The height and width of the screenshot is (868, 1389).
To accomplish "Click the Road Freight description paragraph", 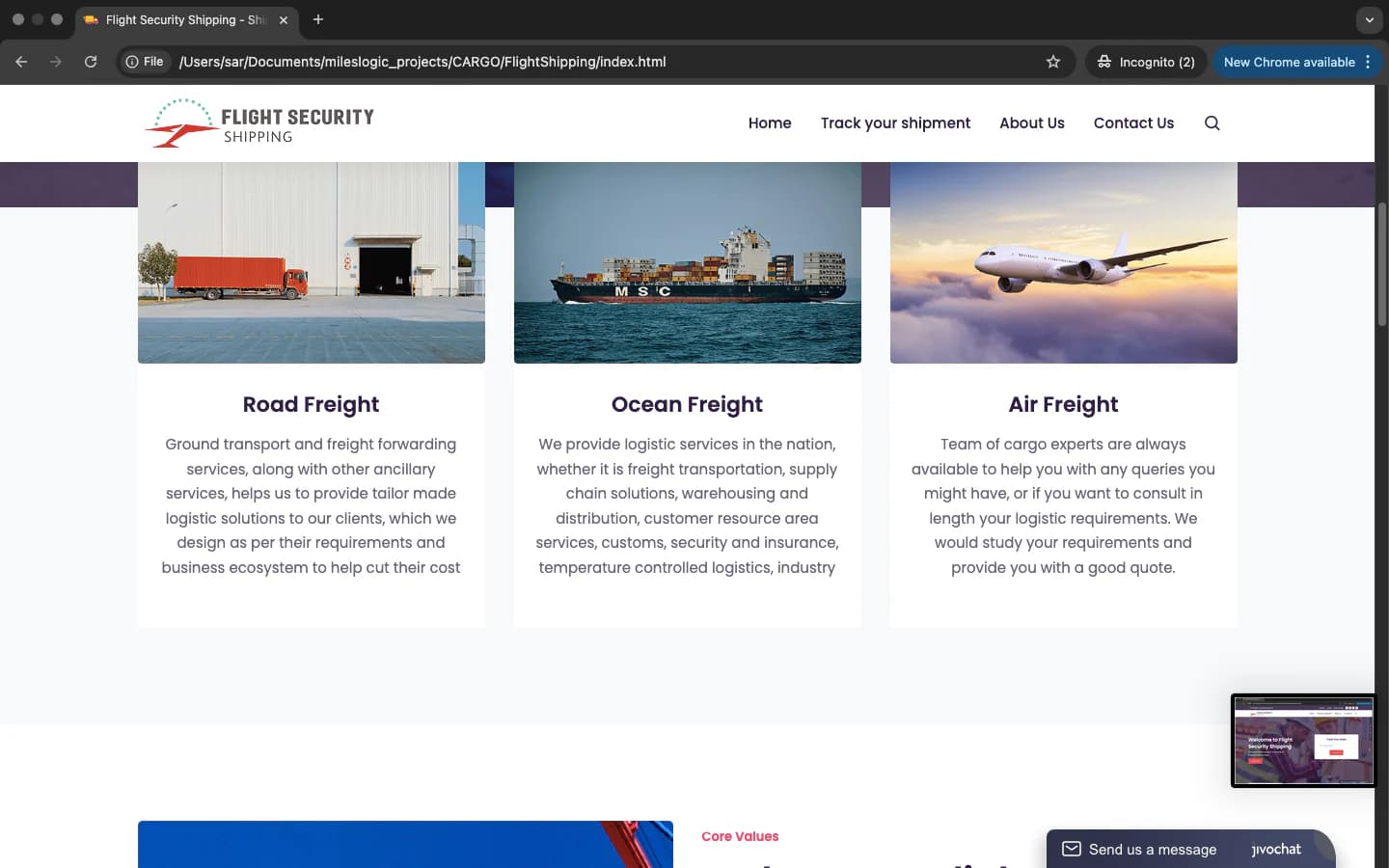I will (x=311, y=505).
